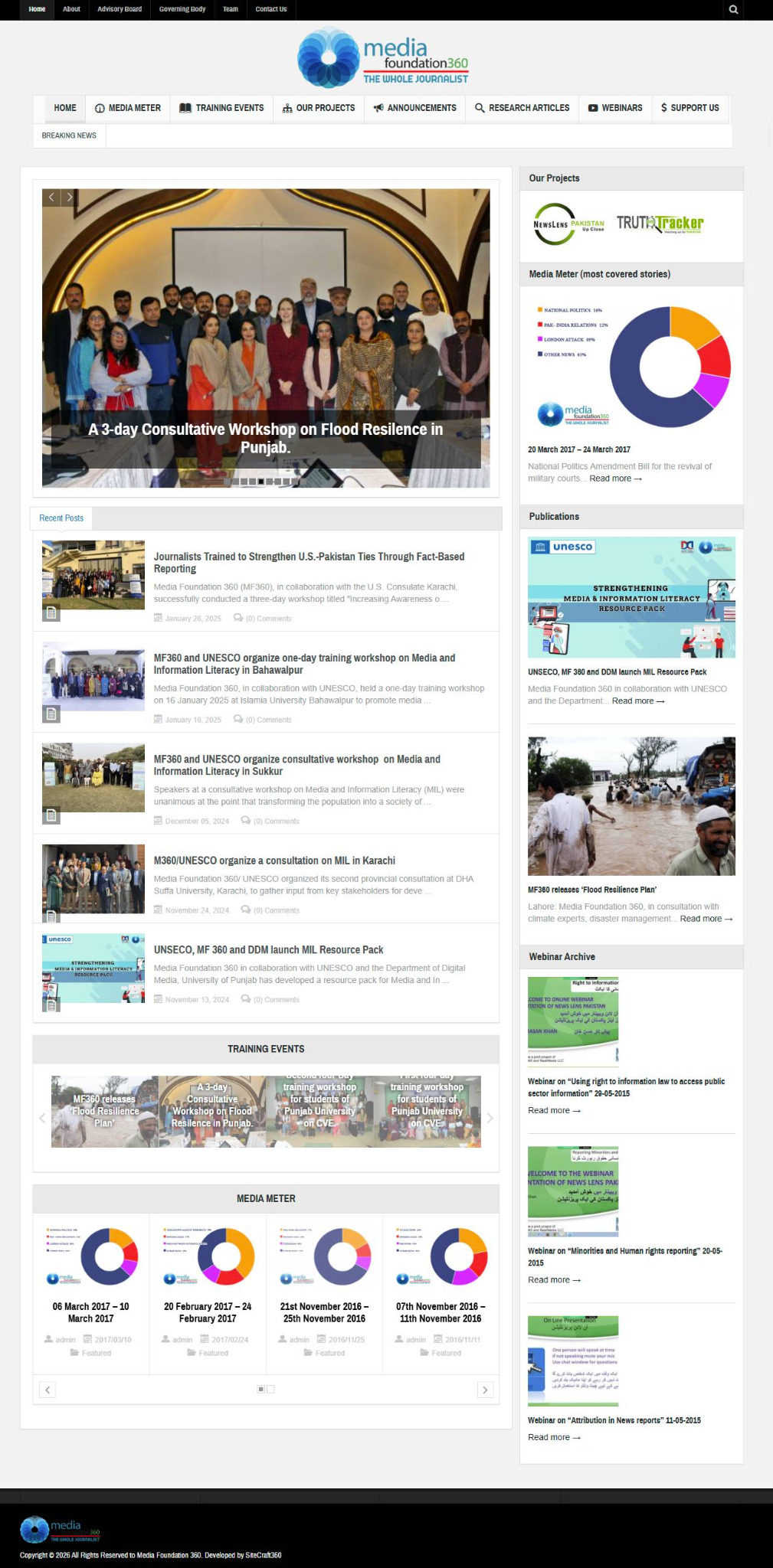
Task: Open UNSECO MIL Resource Pack post title in Recent Posts
Action: pos(268,949)
